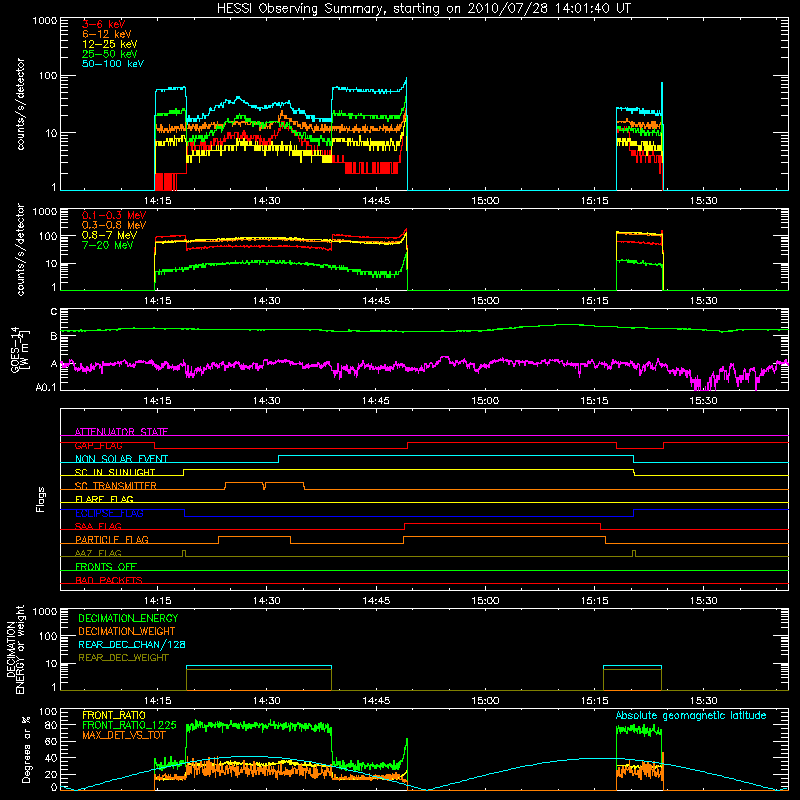Screen dimensions: 800x800
Task: Click the 'GAP_FLAG' label
Action: [x=98, y=445]
